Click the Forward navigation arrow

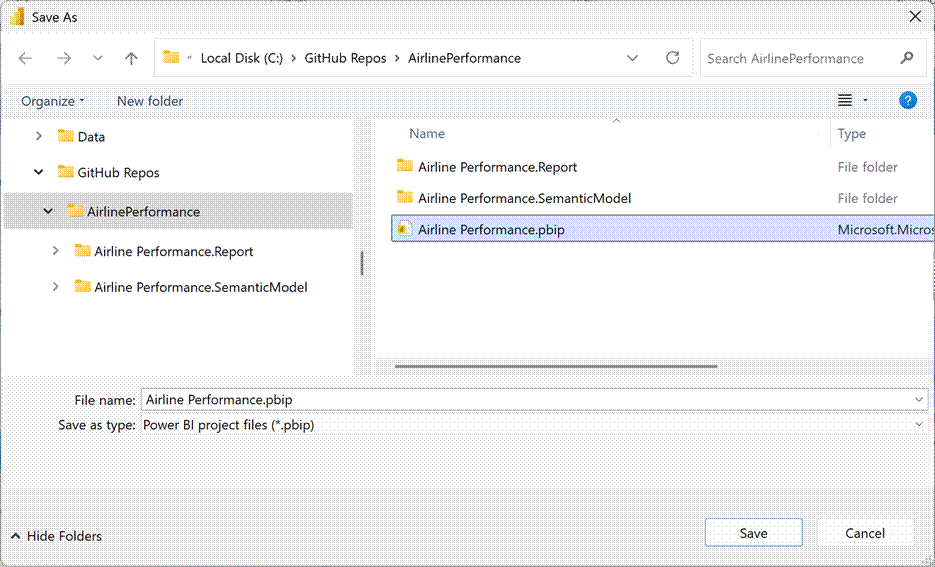tap(64, 58)
